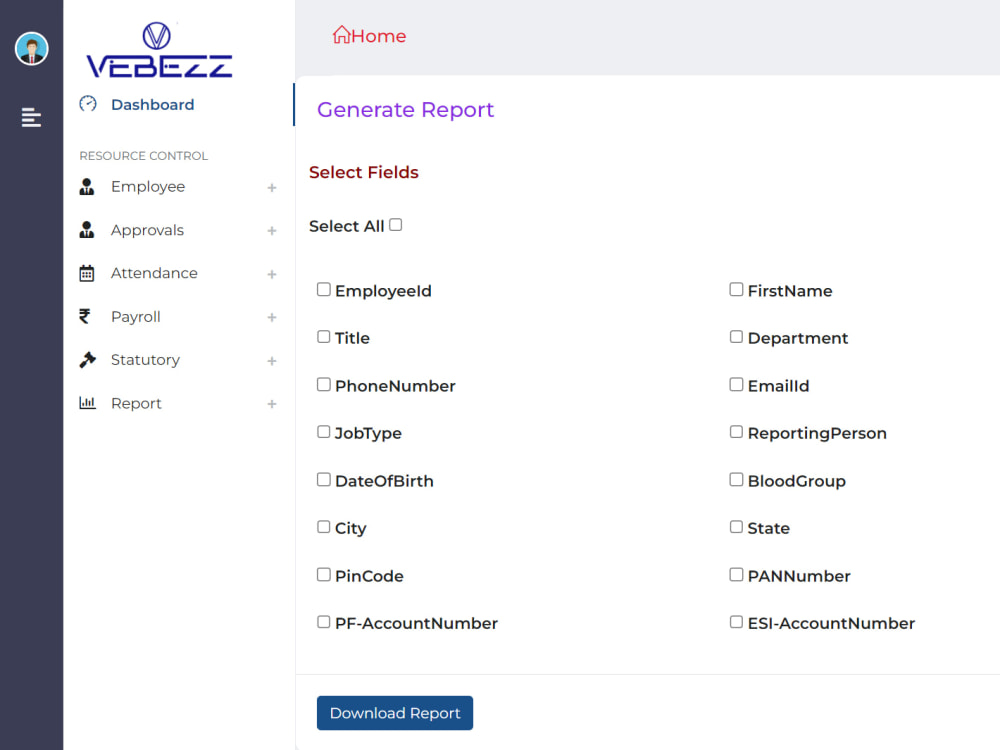The image size is (1000, 750).
Task: Expand the Employee section
Action: 272,188
